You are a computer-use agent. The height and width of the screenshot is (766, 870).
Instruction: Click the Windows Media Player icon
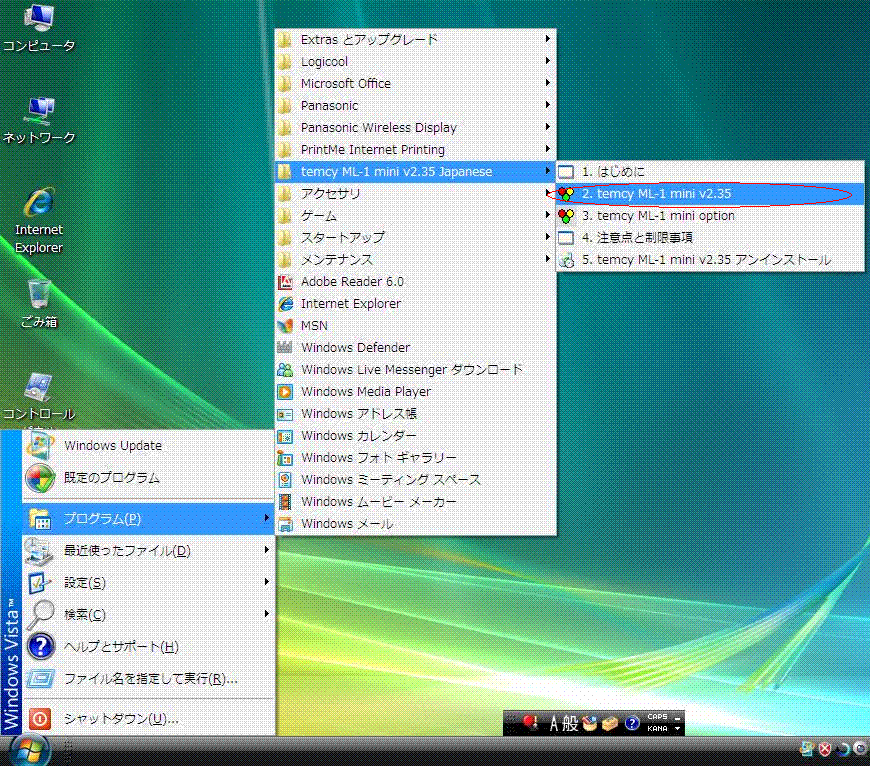pyautogui.click(x=285, y=392)
